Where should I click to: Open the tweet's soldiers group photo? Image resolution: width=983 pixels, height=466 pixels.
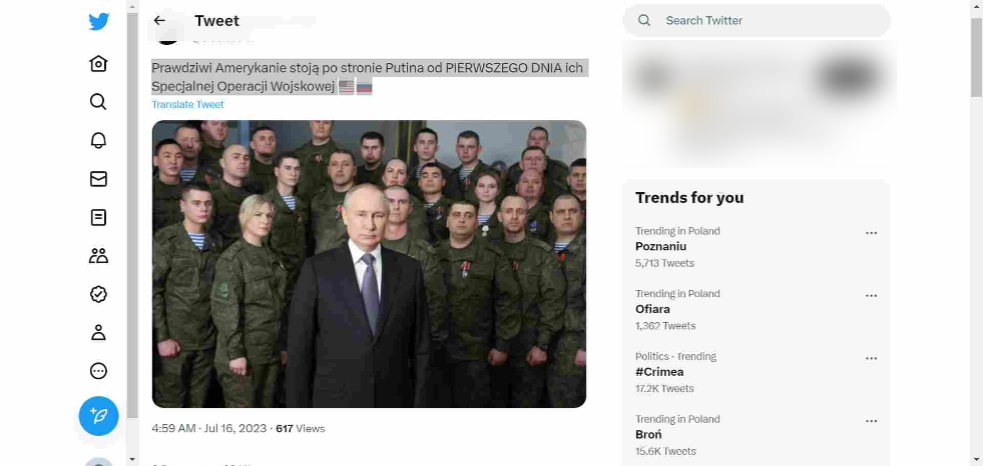pyautogui.click(x=369, y=264)
